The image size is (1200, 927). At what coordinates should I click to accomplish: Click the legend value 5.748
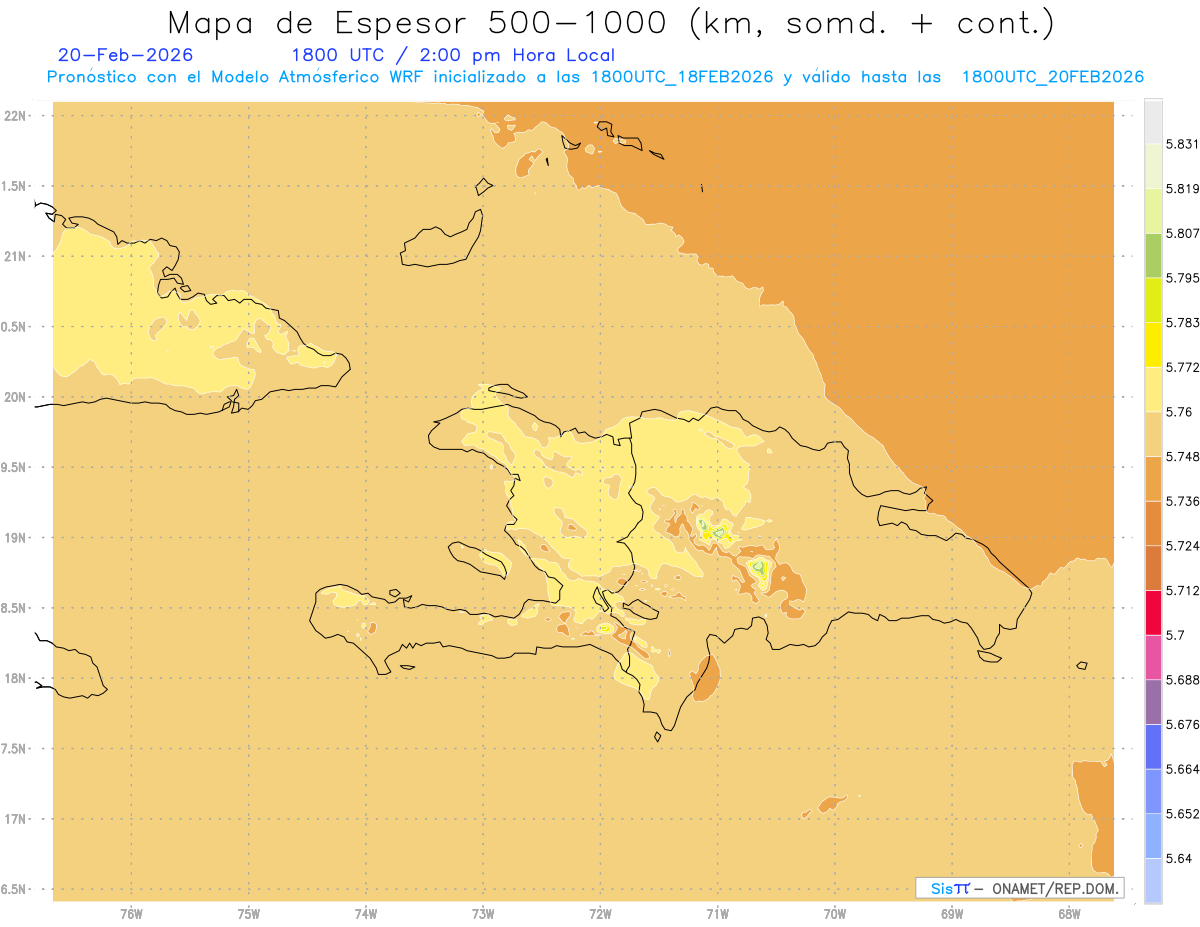[1182, 456]
